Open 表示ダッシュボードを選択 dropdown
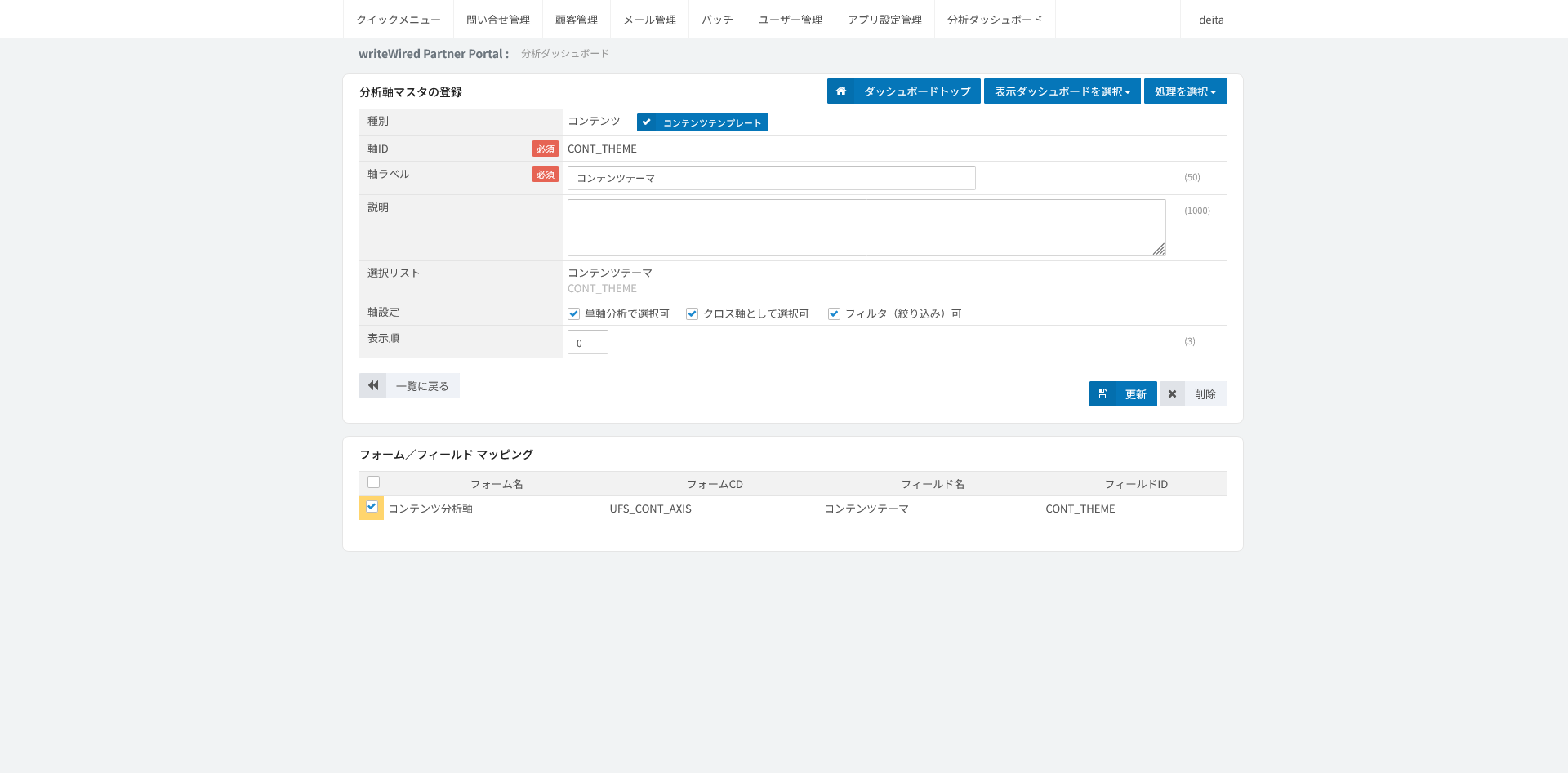 (1062, 91)
